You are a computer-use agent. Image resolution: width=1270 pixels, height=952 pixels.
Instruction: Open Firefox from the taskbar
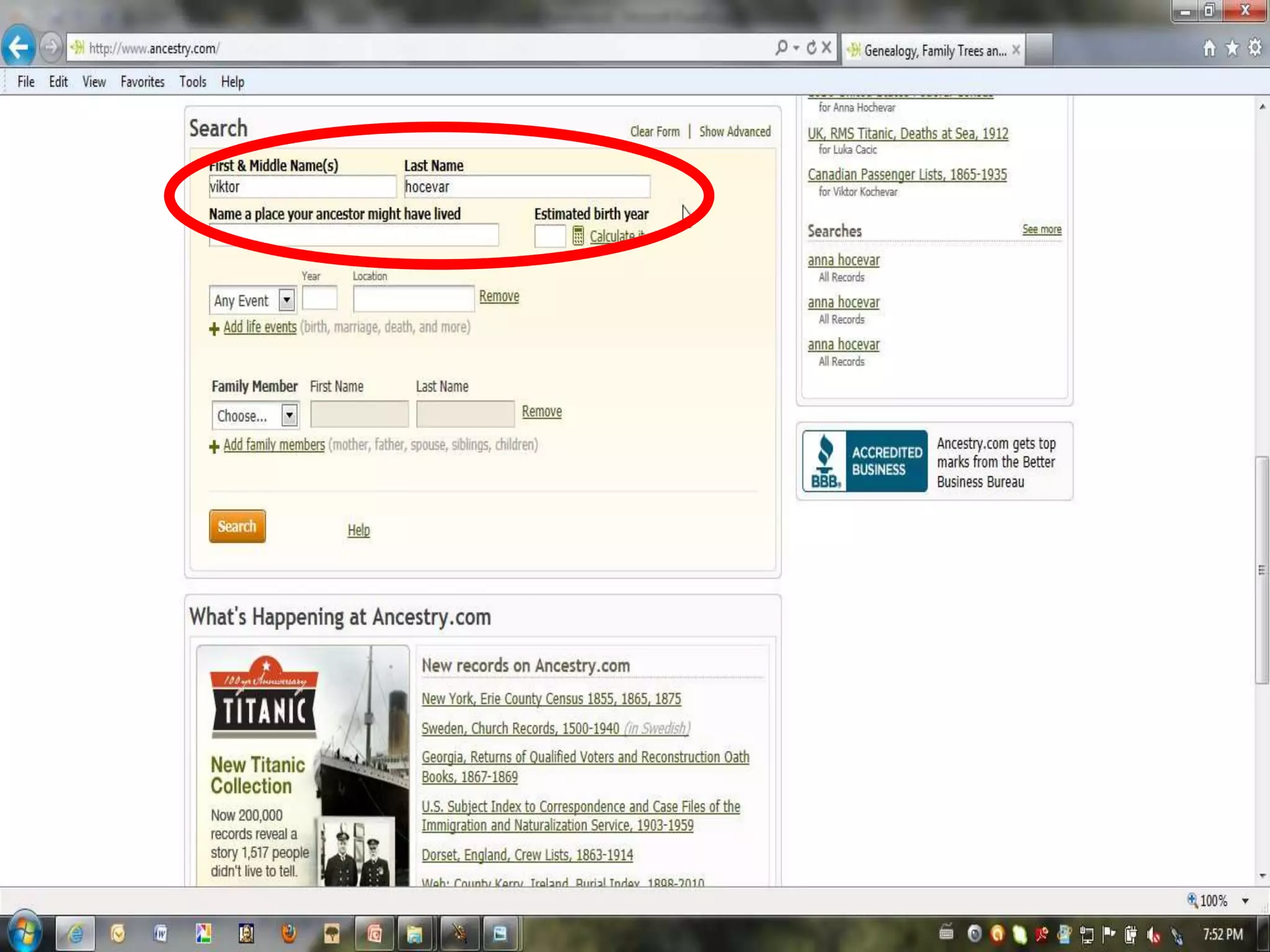[289, 933]
